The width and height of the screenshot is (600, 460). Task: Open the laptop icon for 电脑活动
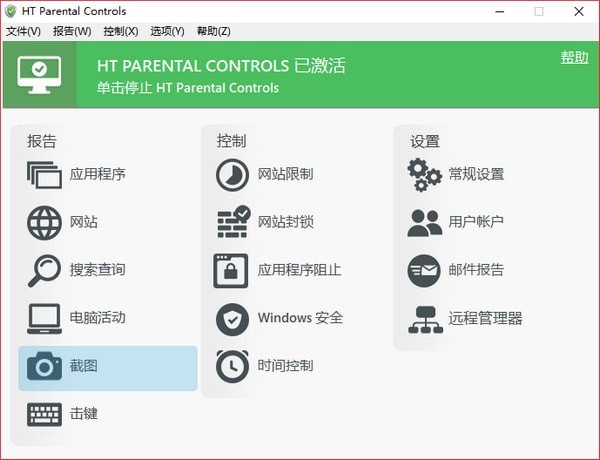[44, 318]
